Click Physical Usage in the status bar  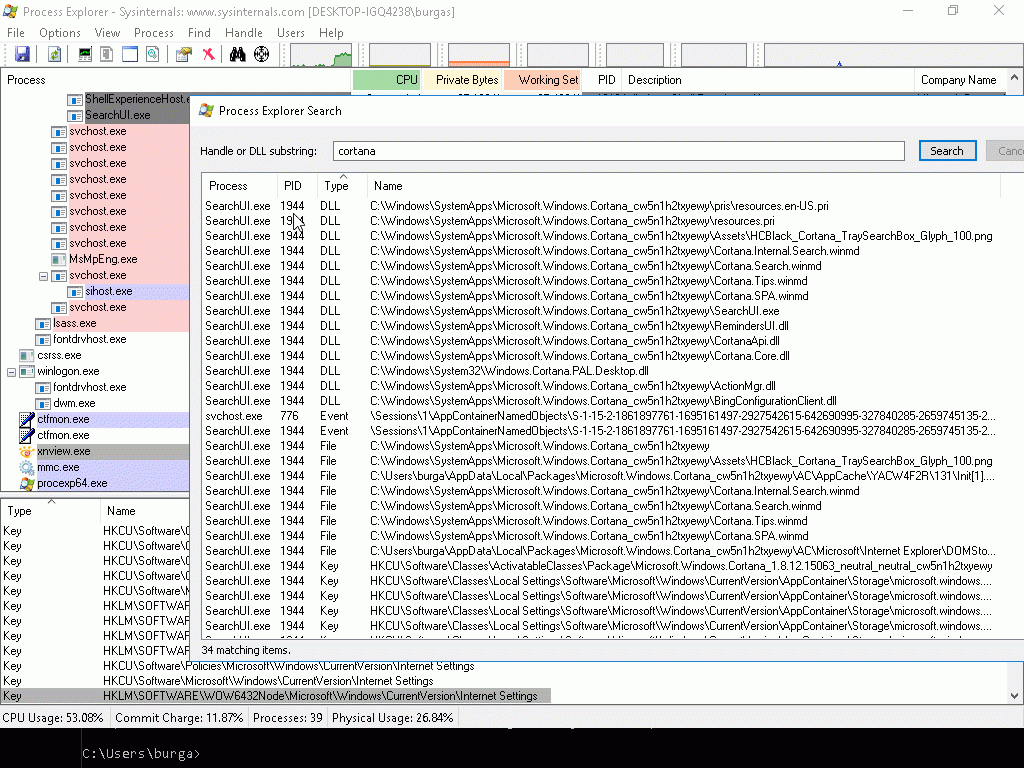pos(392,718)
